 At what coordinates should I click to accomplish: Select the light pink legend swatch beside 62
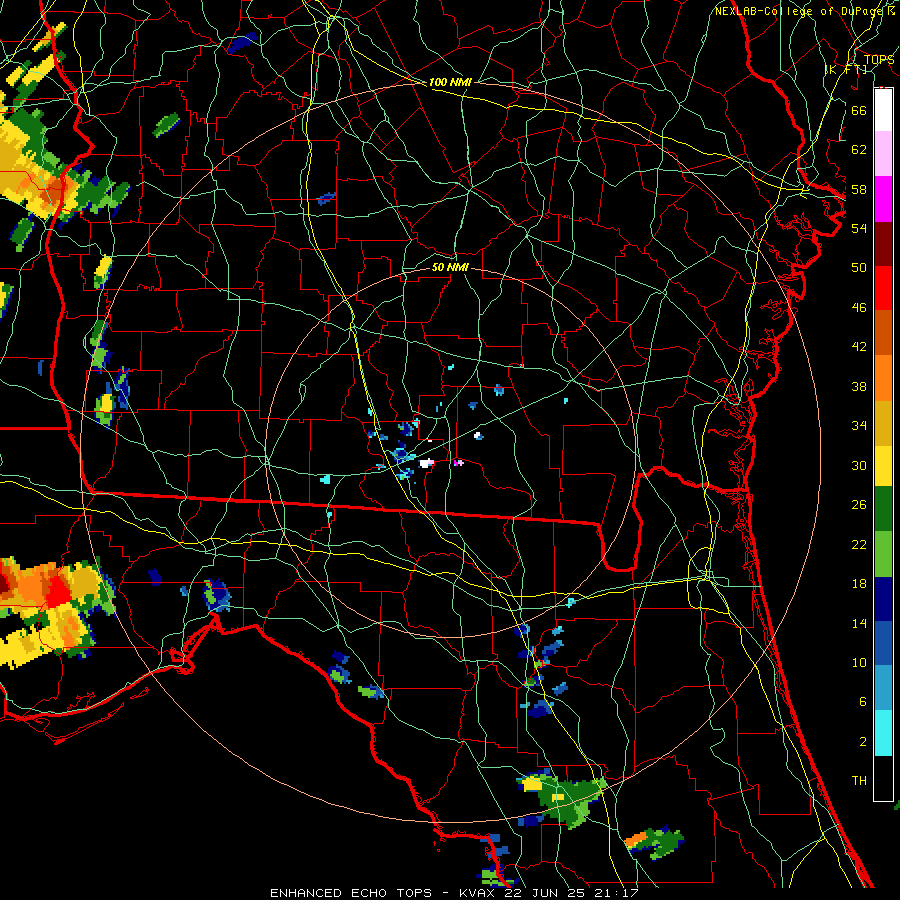pyautogui.click(x=883, y=153)
